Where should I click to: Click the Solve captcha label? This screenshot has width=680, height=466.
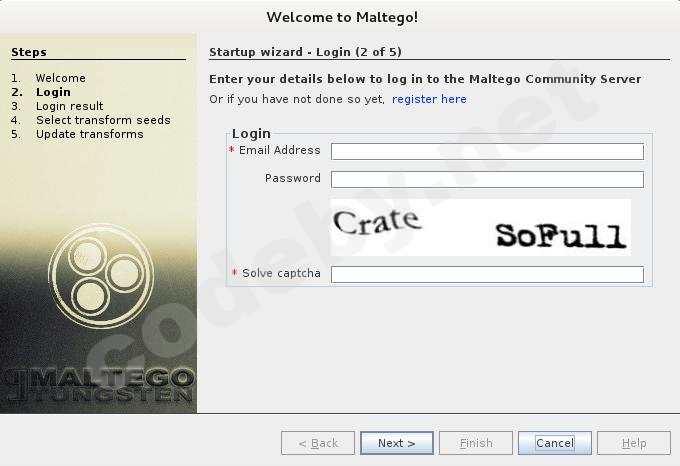click(x=281, y=273)
